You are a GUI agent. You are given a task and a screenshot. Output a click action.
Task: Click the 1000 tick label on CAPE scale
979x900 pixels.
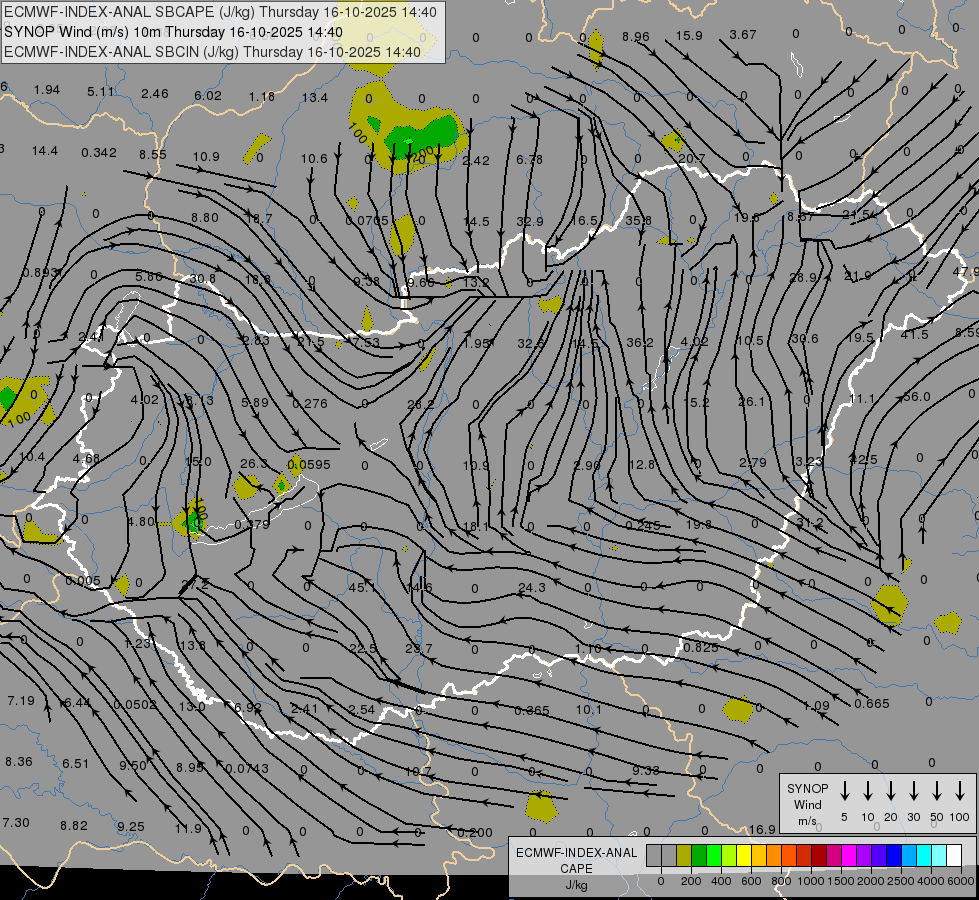coord(810,881)
